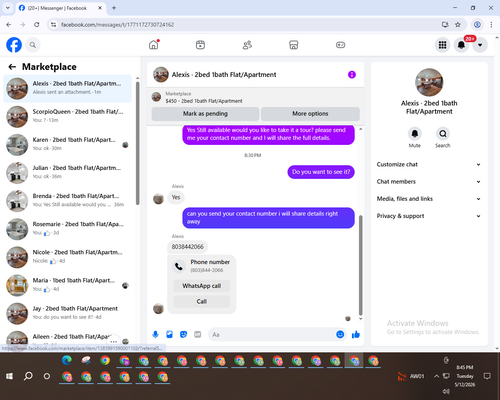Open Jay conversation

(x=67, y=313)
